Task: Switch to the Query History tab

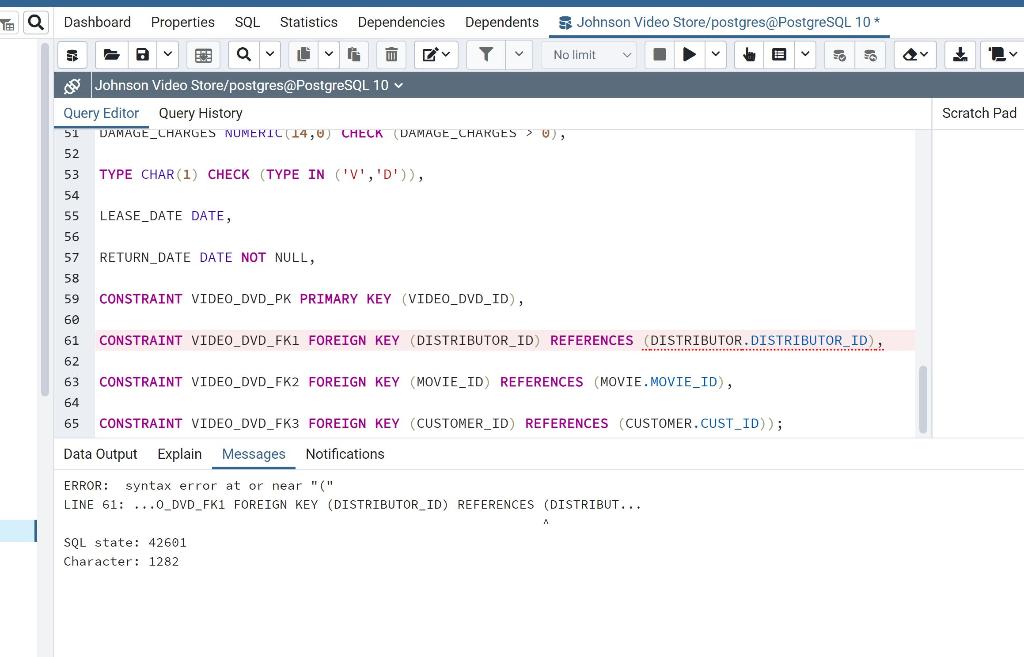Action: coord(200,113)
